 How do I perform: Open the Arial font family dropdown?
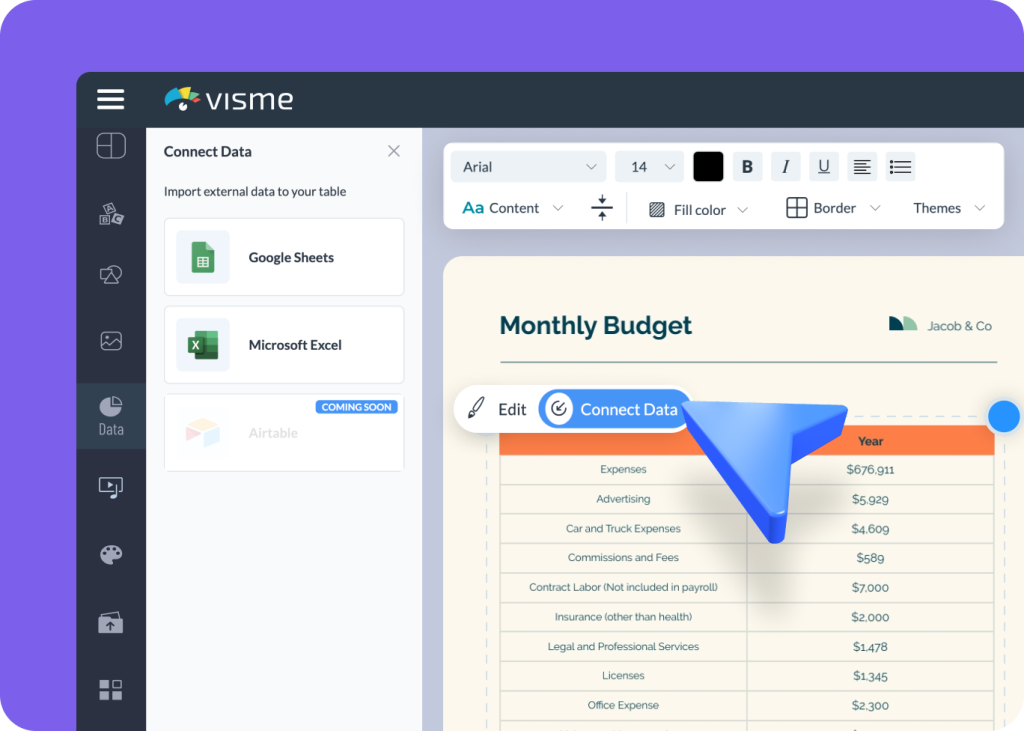[x=527, y=166]
